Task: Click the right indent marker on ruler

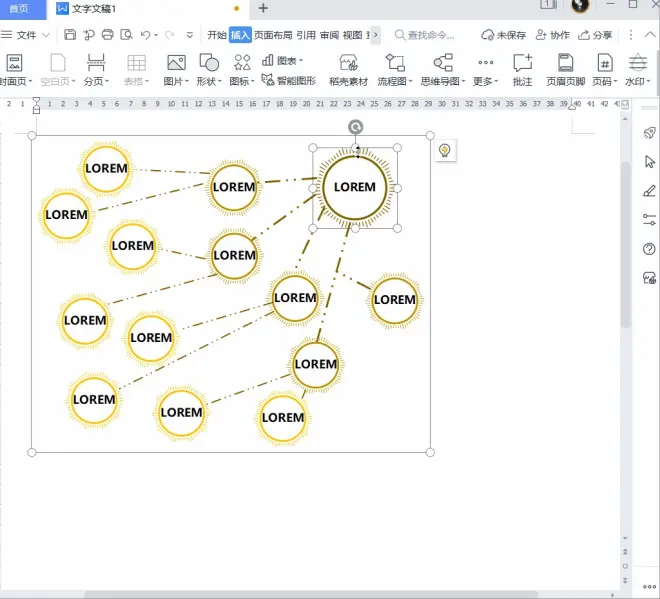Action: pos(572,105)
